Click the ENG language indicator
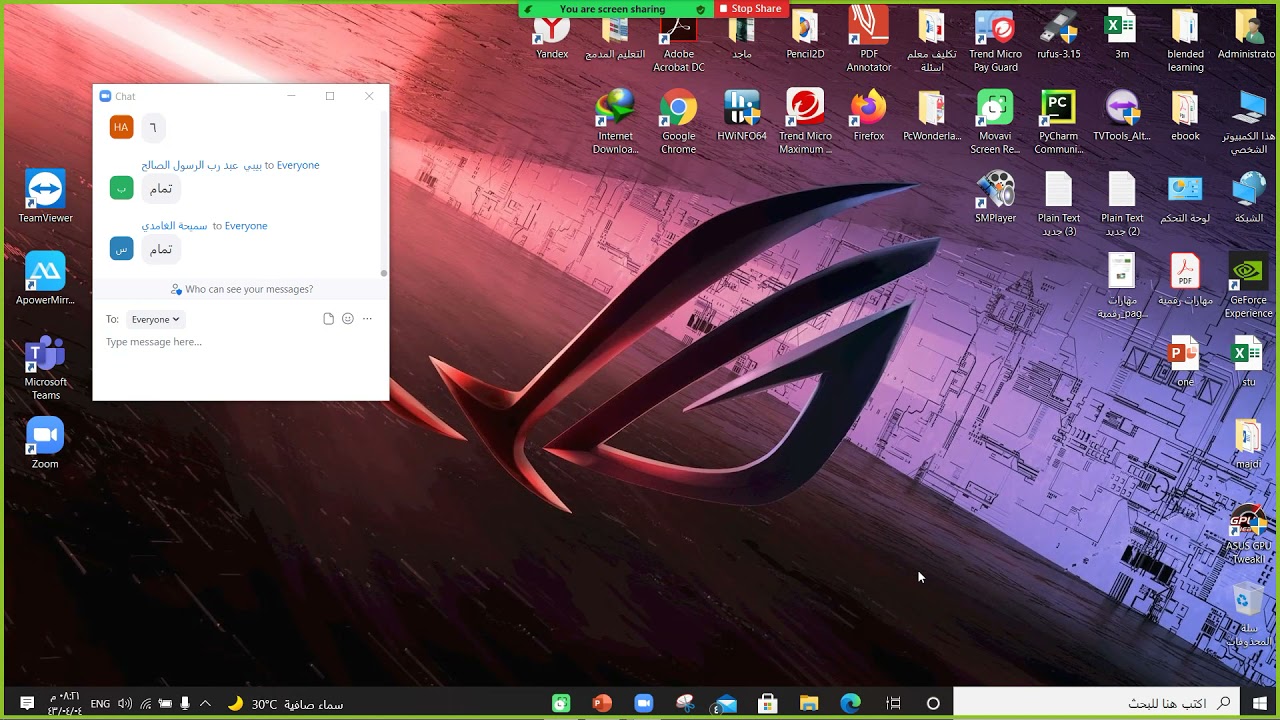Screen dimensions: 1280x720 (x=100, y=704)
